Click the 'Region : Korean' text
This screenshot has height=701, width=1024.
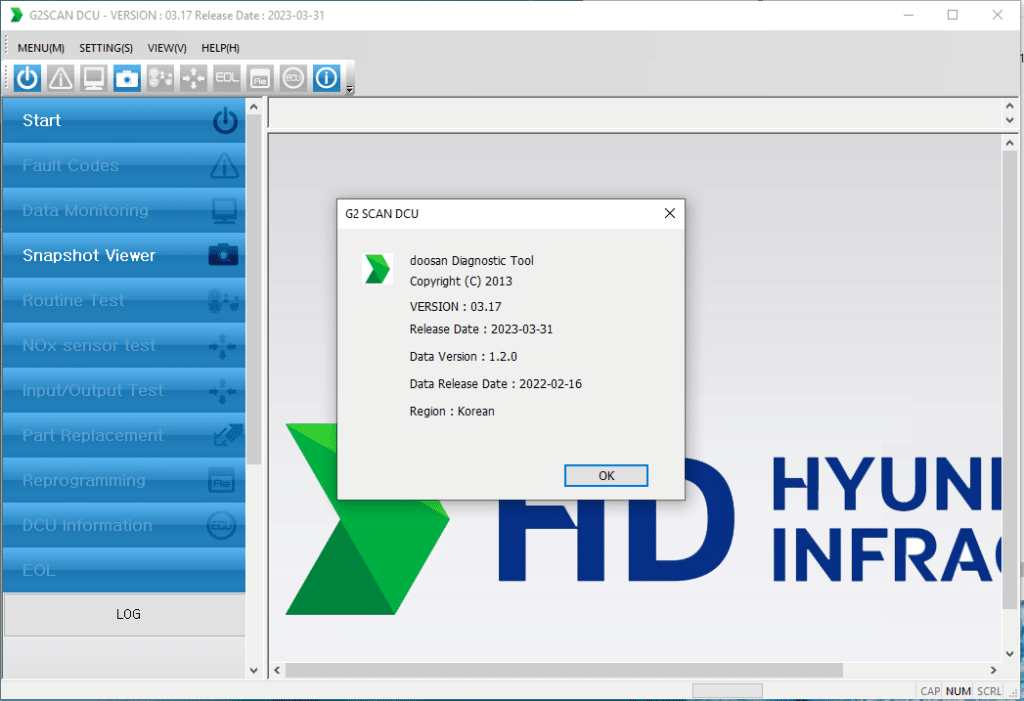(x=452, y=412)
